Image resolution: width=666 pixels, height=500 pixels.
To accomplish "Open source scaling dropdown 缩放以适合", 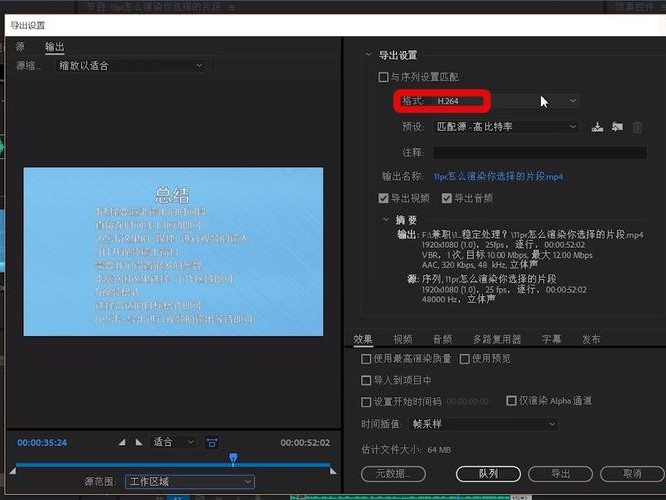I will click(x=131, y=66).
